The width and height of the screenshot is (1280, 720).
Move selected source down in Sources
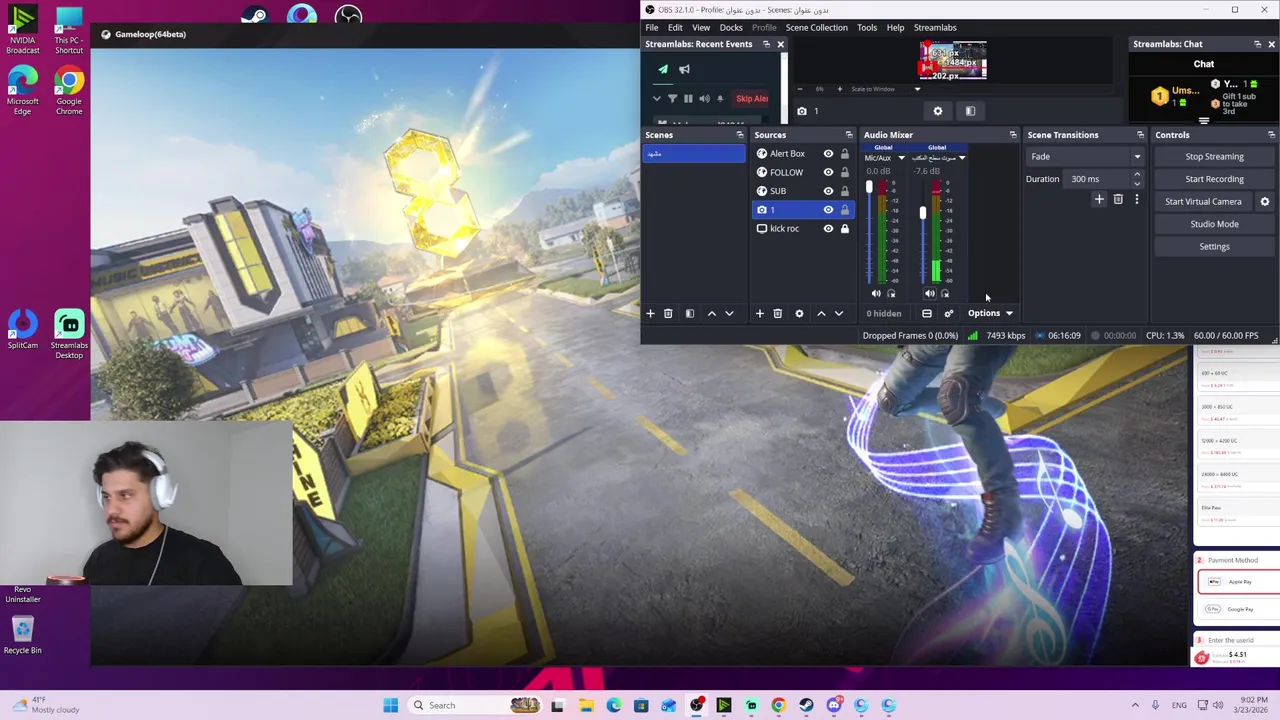[x=838, y=314]
